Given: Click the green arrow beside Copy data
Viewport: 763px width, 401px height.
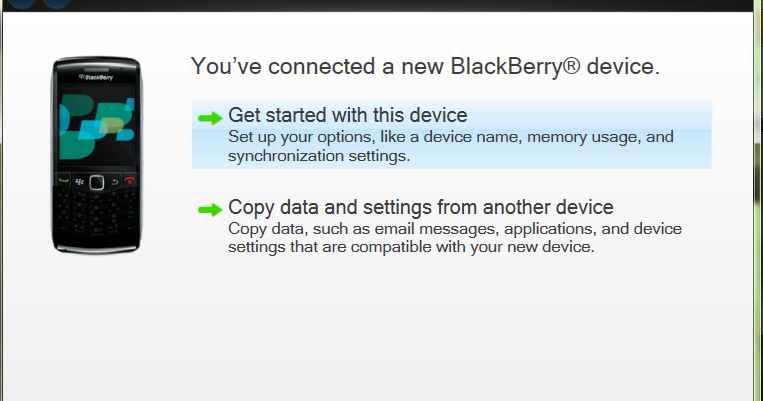Looking at the screenshot, I should pos(210,209).
